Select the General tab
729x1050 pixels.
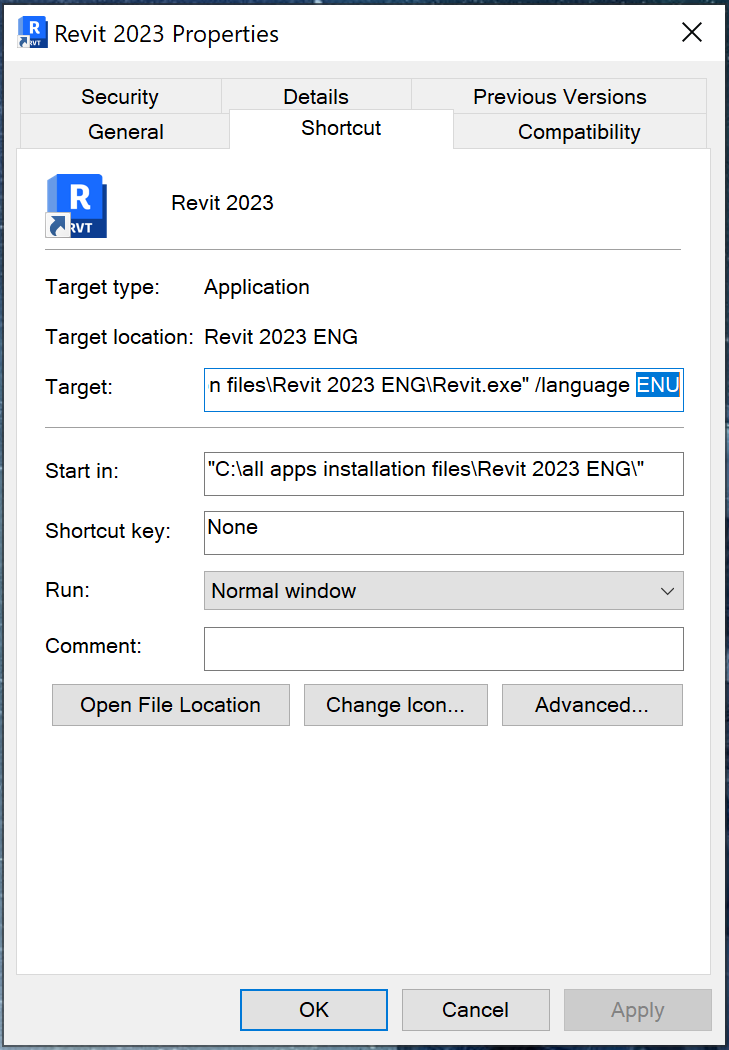point(126,132)
